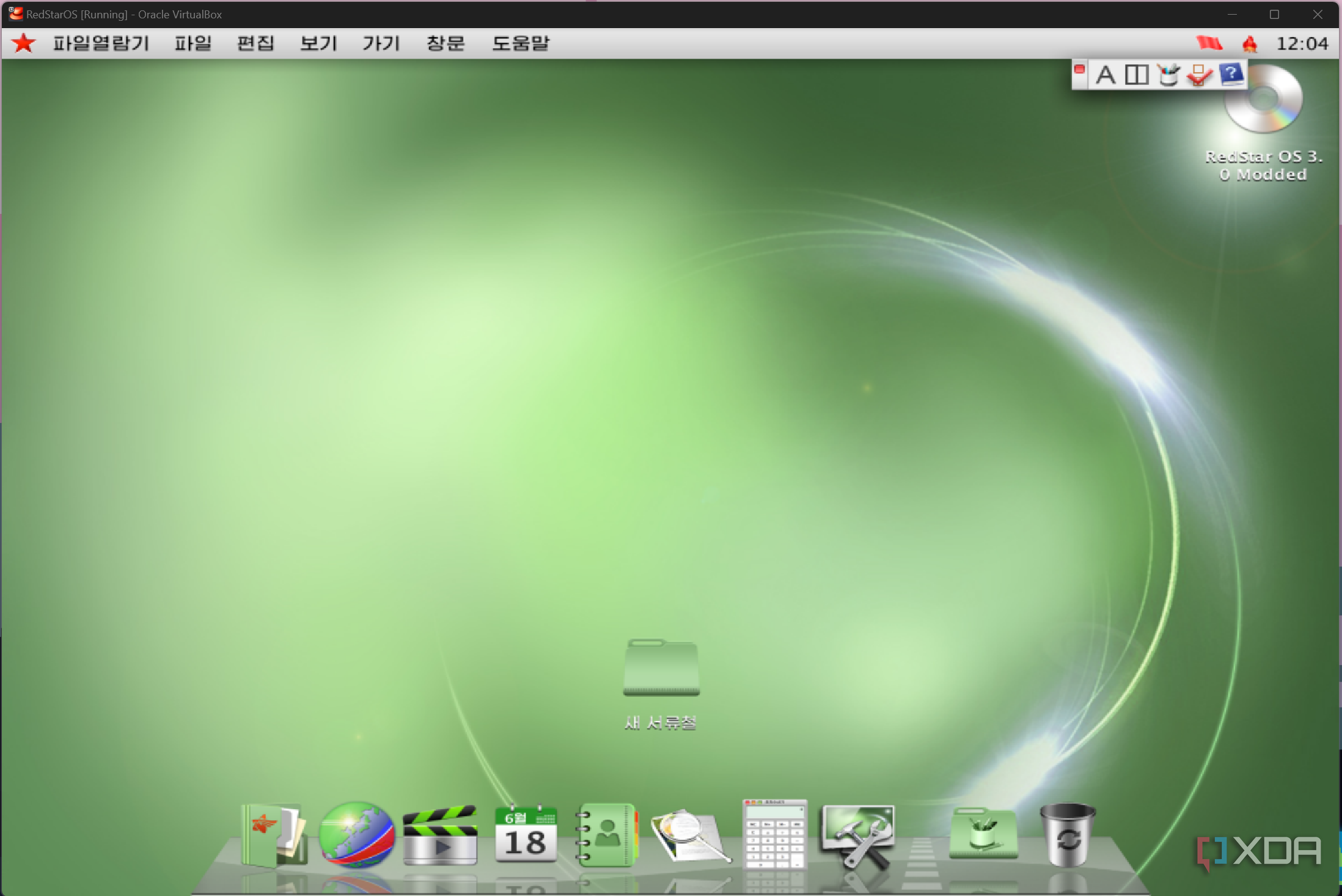Image resolution: width=1342 pixels, height=896 pixels.
Task: Maximize the VirtualBox window
Action: click(1274, 14)
